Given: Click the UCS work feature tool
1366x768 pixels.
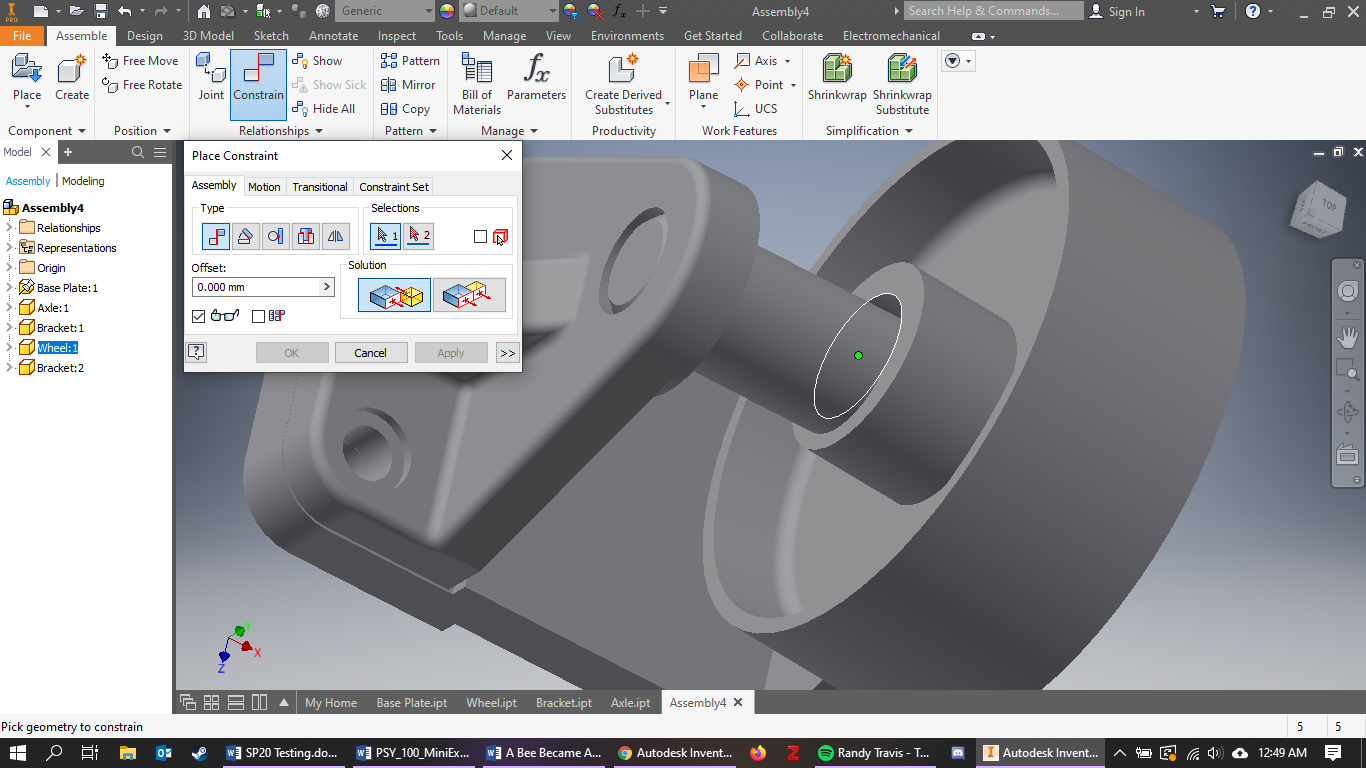Looking at the screenshot, I should [x=755, y=109].
